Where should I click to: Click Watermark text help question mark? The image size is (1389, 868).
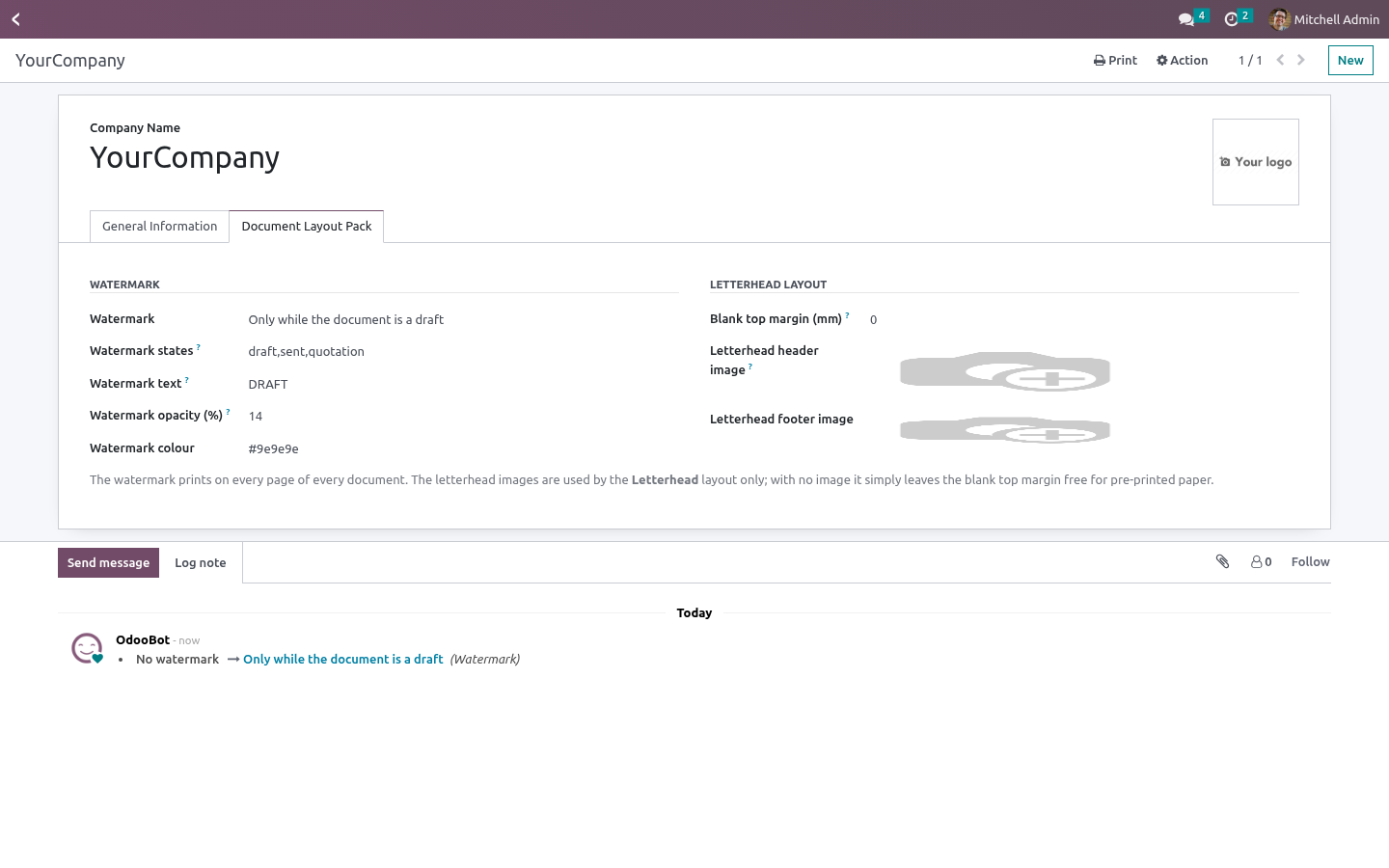point(187,380)
